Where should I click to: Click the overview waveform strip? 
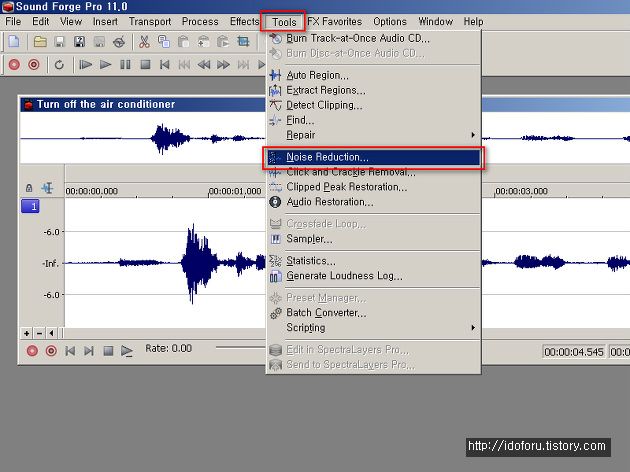pos(143,138)
